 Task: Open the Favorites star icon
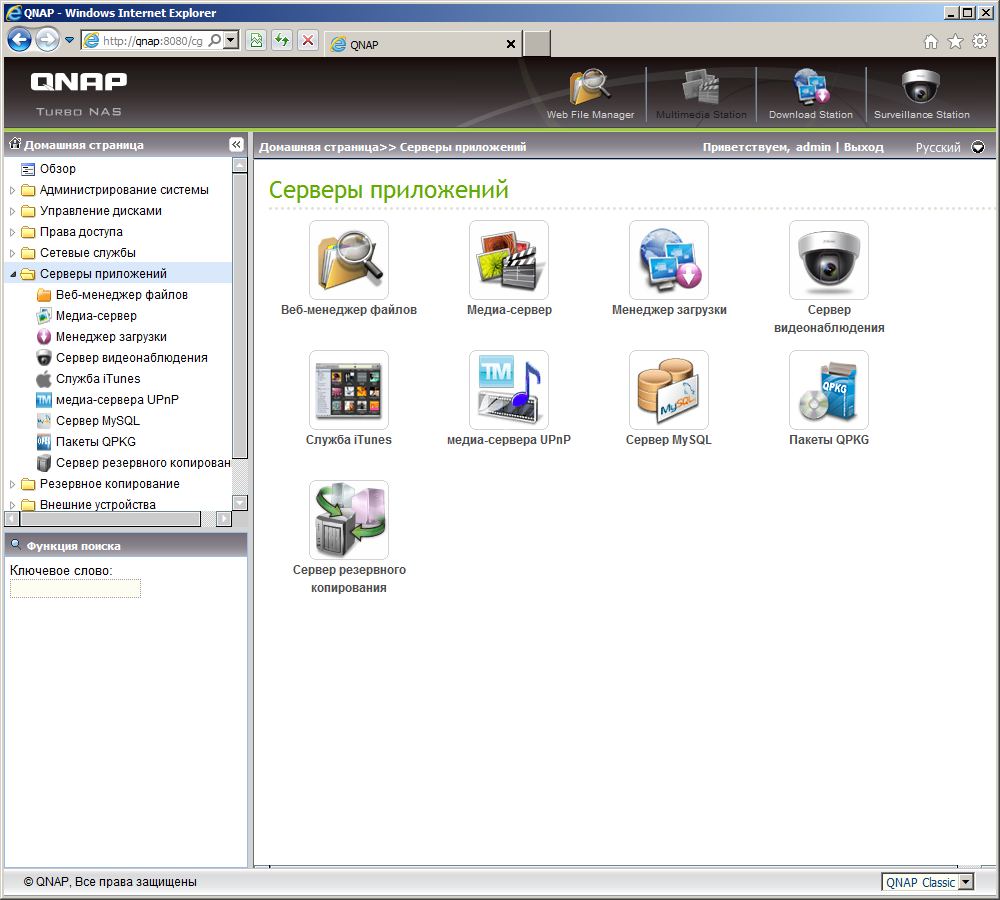pyautogui.click(x=955, y=41)
